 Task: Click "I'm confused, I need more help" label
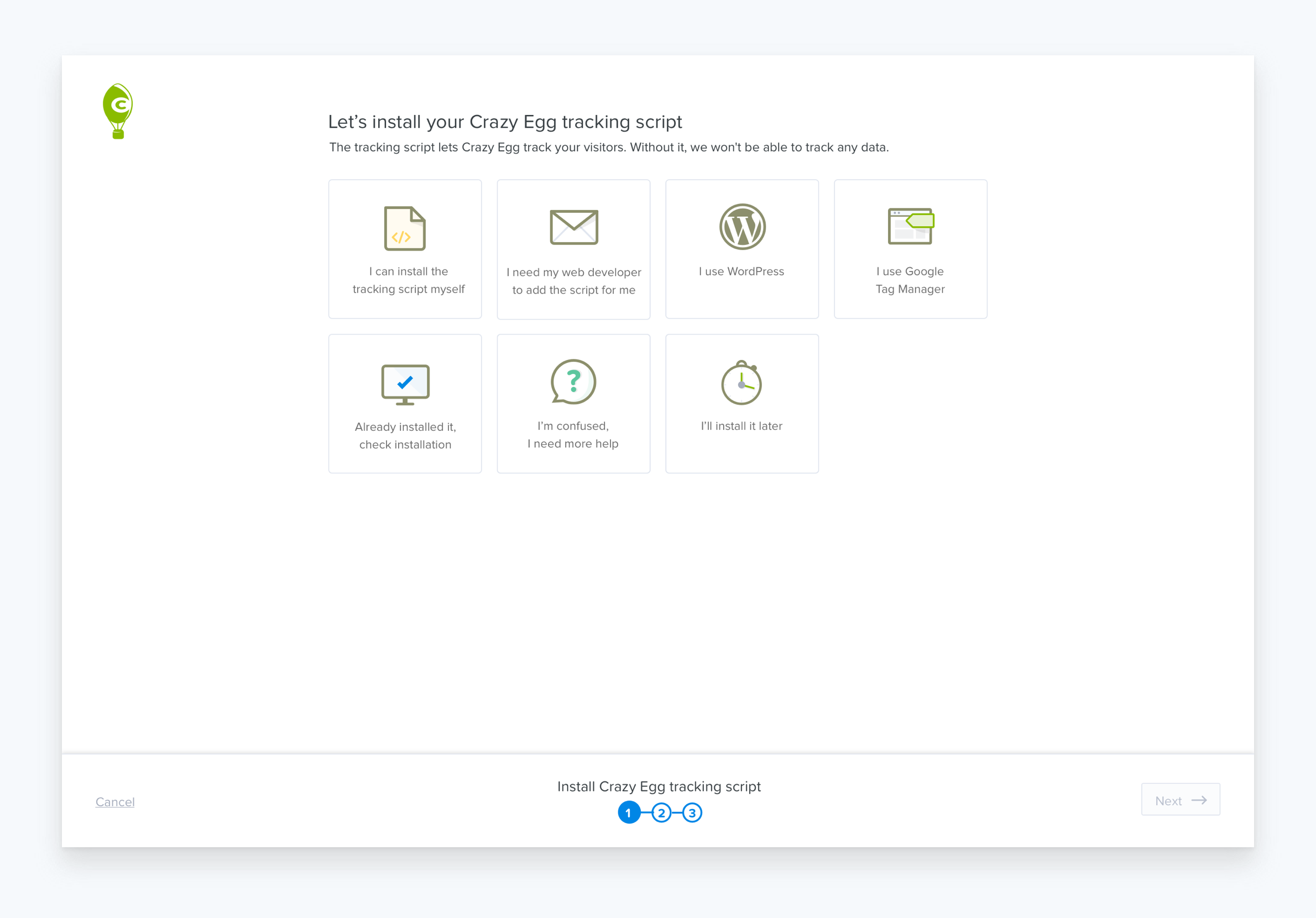573,435
